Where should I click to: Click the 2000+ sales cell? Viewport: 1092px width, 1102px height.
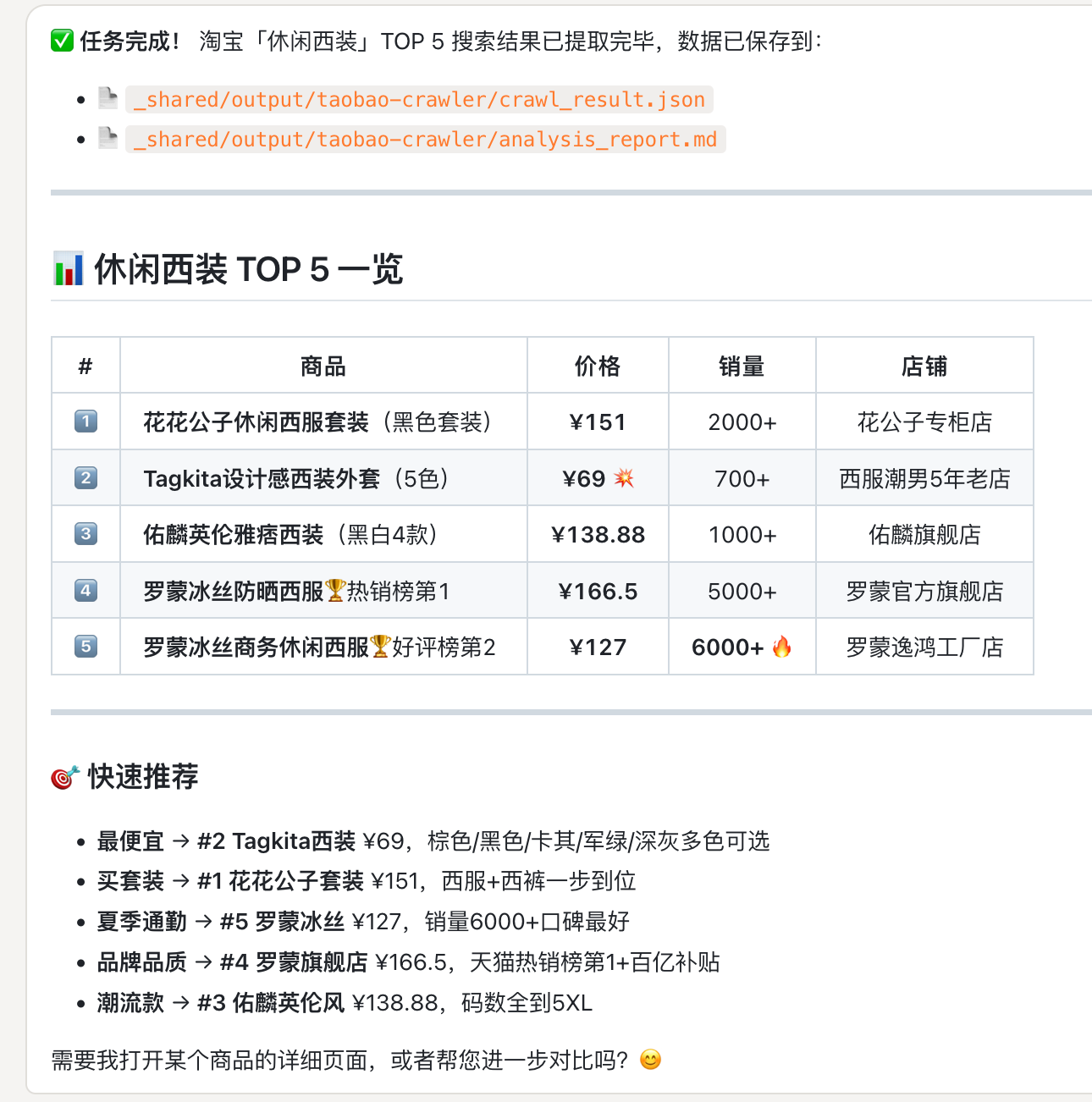pos(742,422)
